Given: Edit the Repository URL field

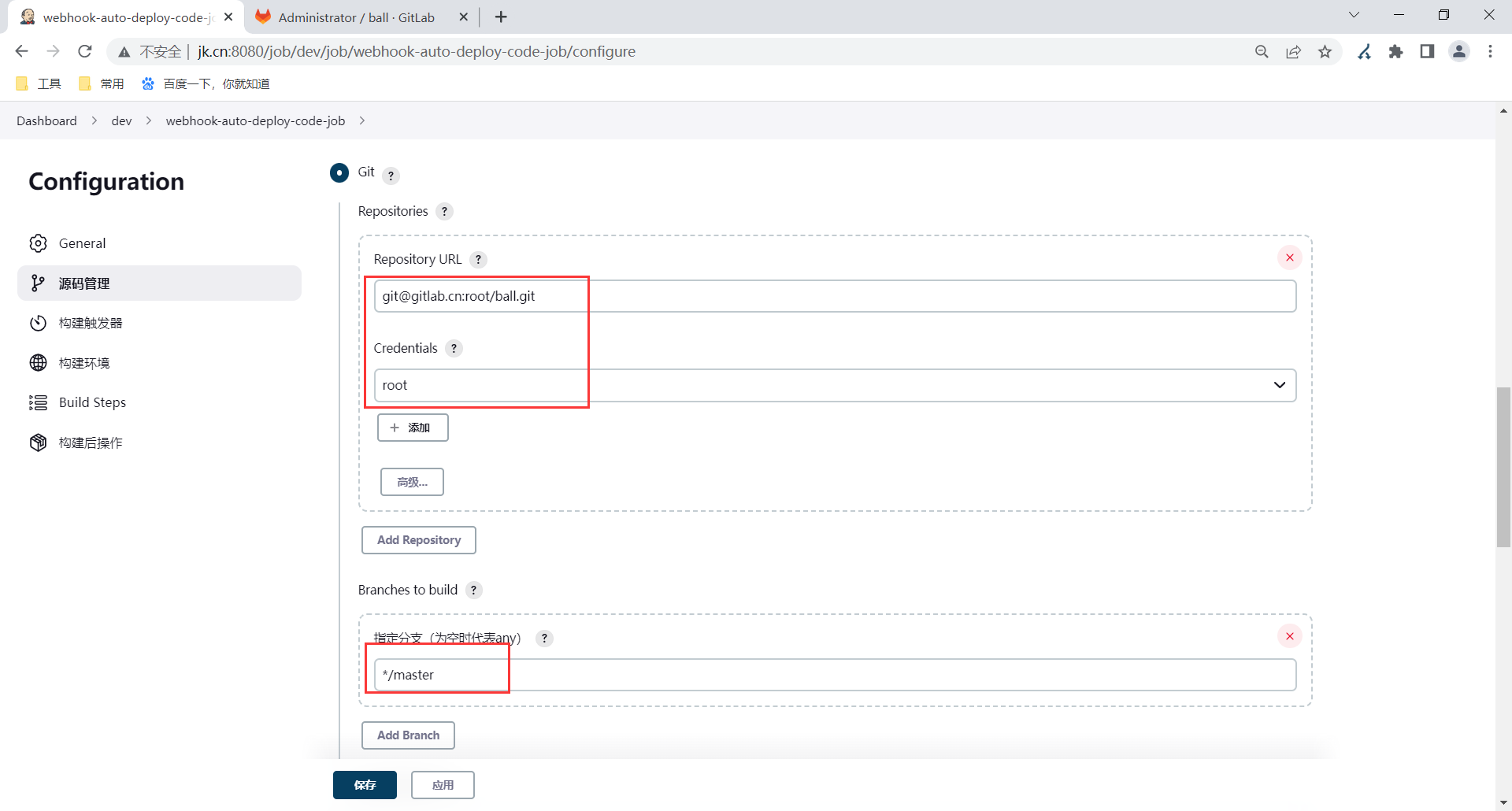Looking at the screenshot, I should coord(835,296).
